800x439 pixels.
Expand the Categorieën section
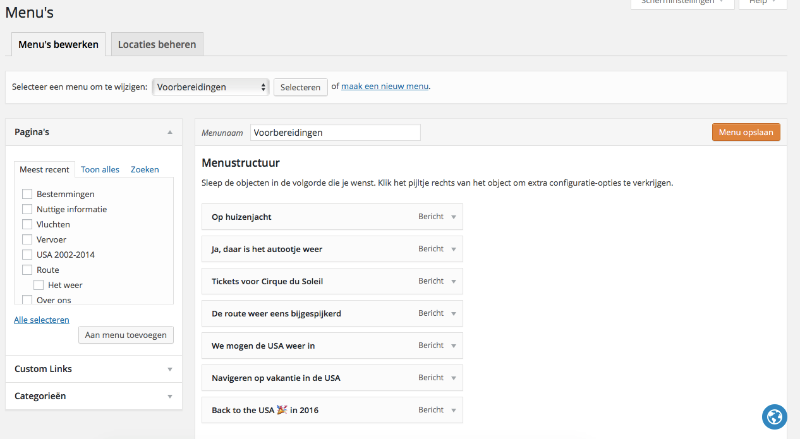[170, 396]
